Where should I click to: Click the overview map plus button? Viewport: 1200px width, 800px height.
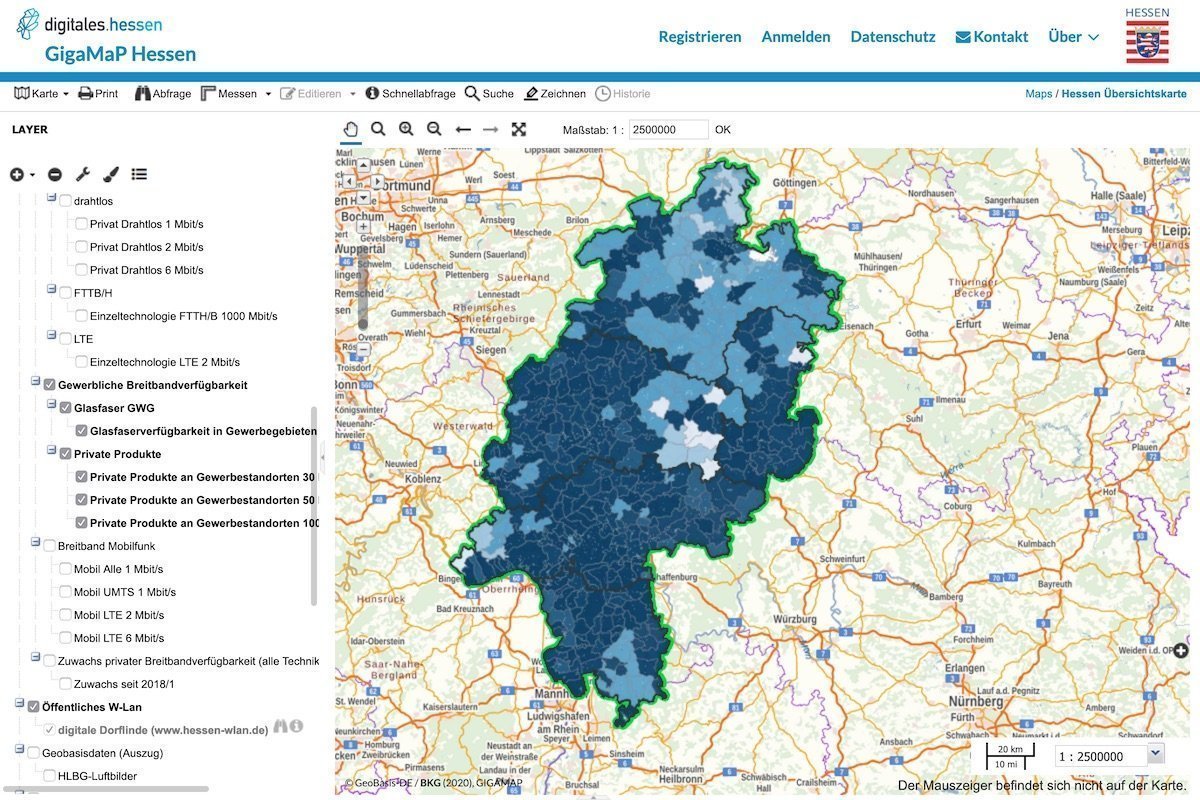pos(1181,651)
